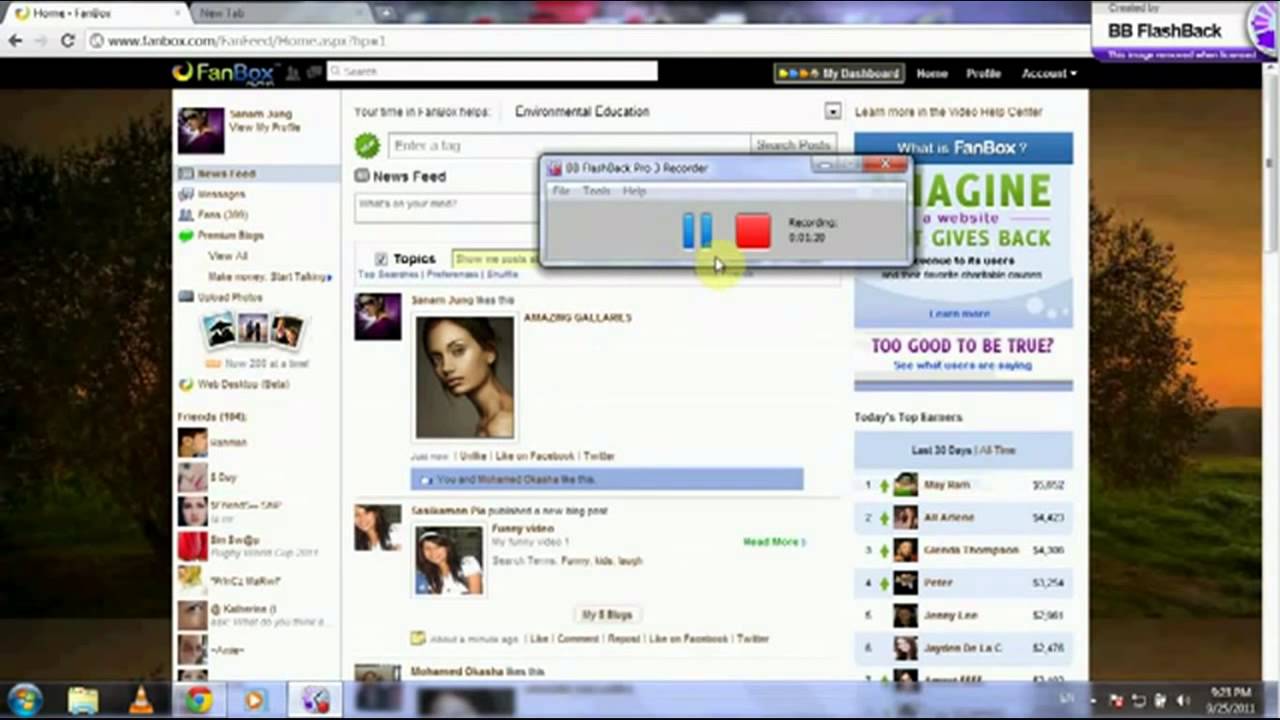Open the Top Searches link
This screenshot has width=1280, height=720.
387,274
